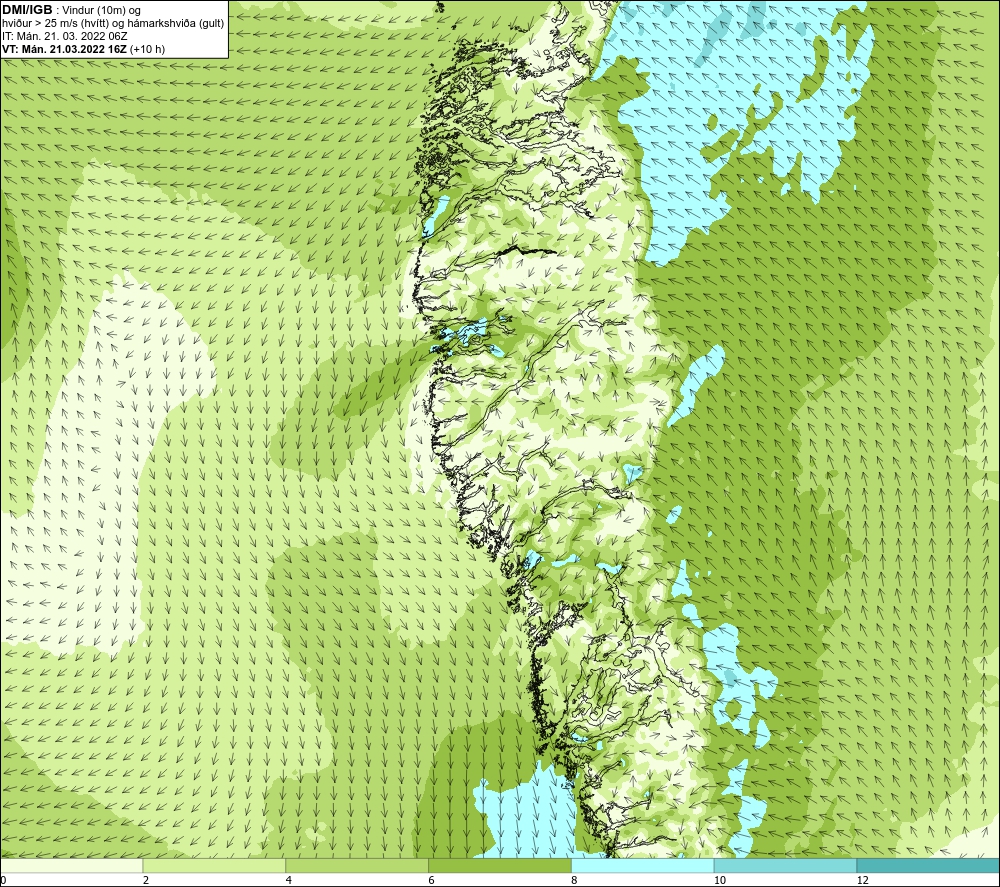Click the legend value '4'
This screenshot has width=1000, height=887.
click(289, 880)
